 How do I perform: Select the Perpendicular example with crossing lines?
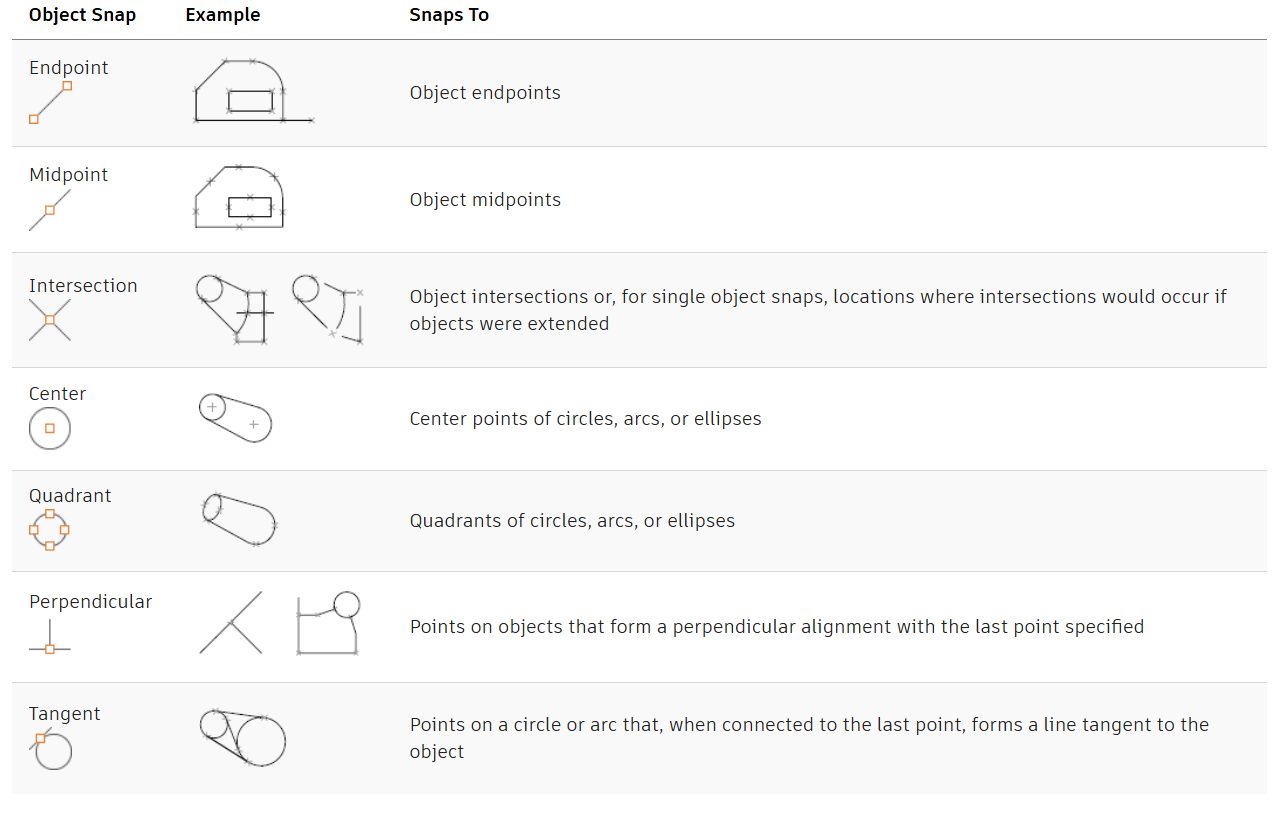tap(231, 622)
